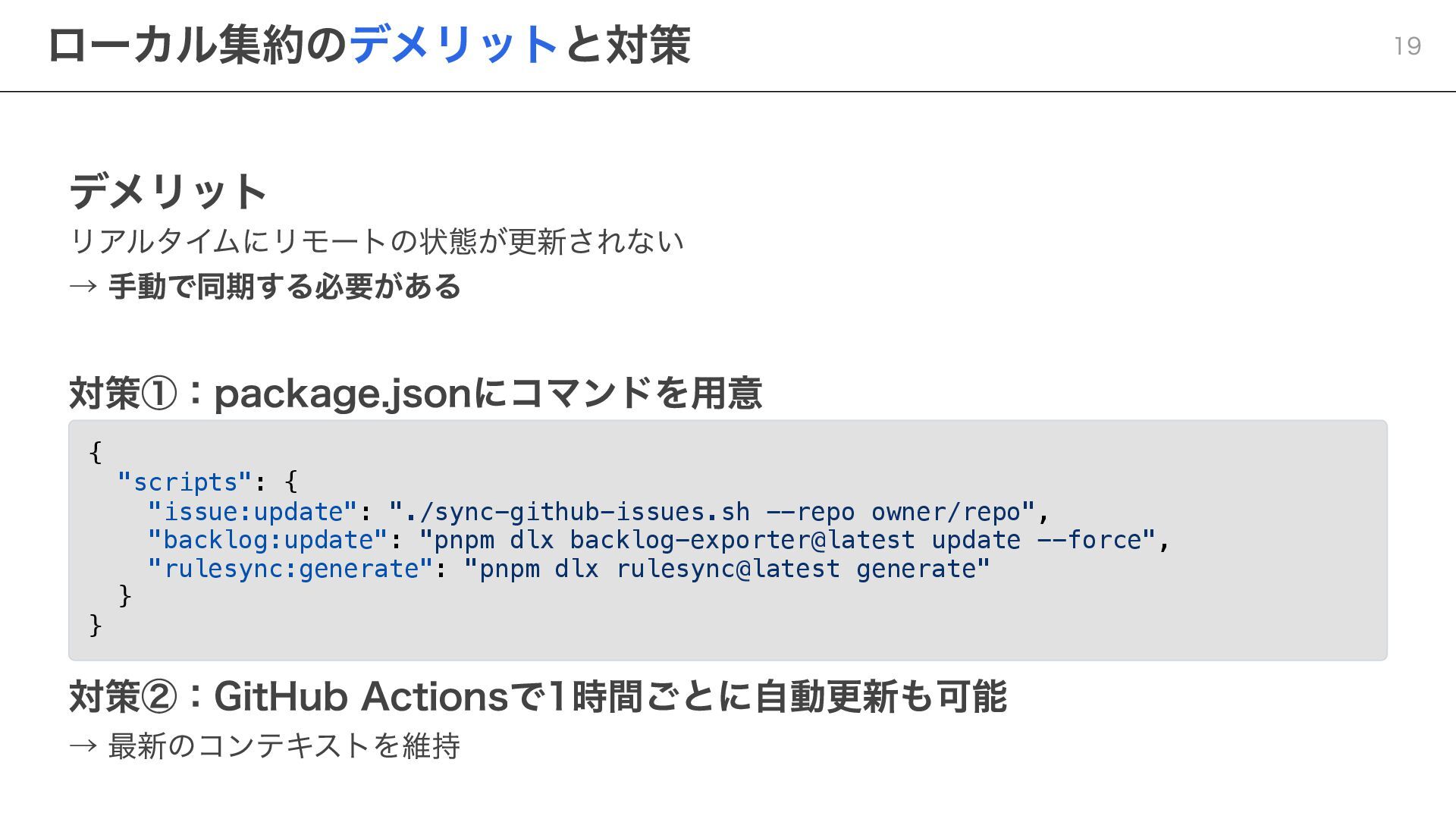Screen dimensions: 1456x819
Task: Click the circled number ② in heading
Action: [x=159, y=697]
